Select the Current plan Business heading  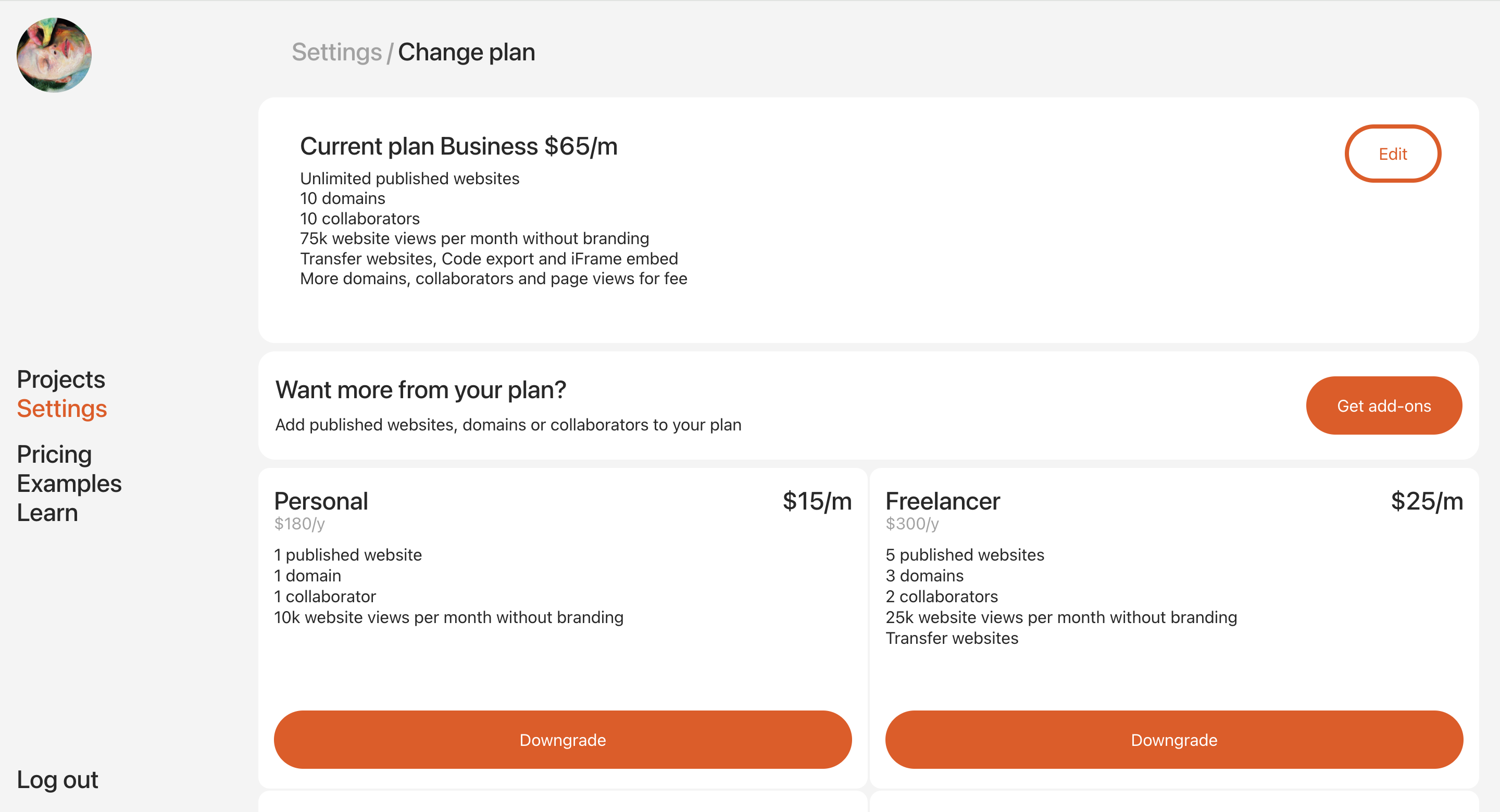458,146
